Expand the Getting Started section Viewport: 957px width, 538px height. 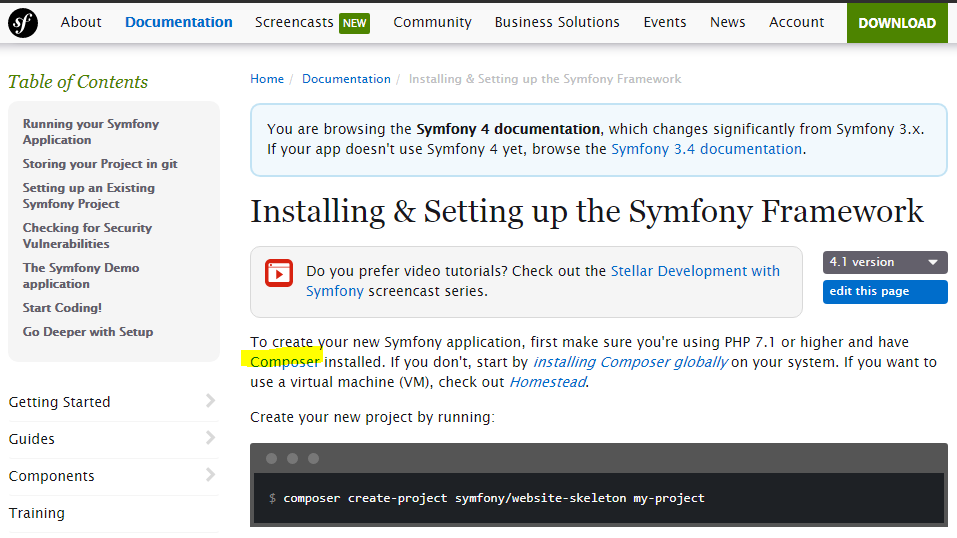tap(113, 402)
